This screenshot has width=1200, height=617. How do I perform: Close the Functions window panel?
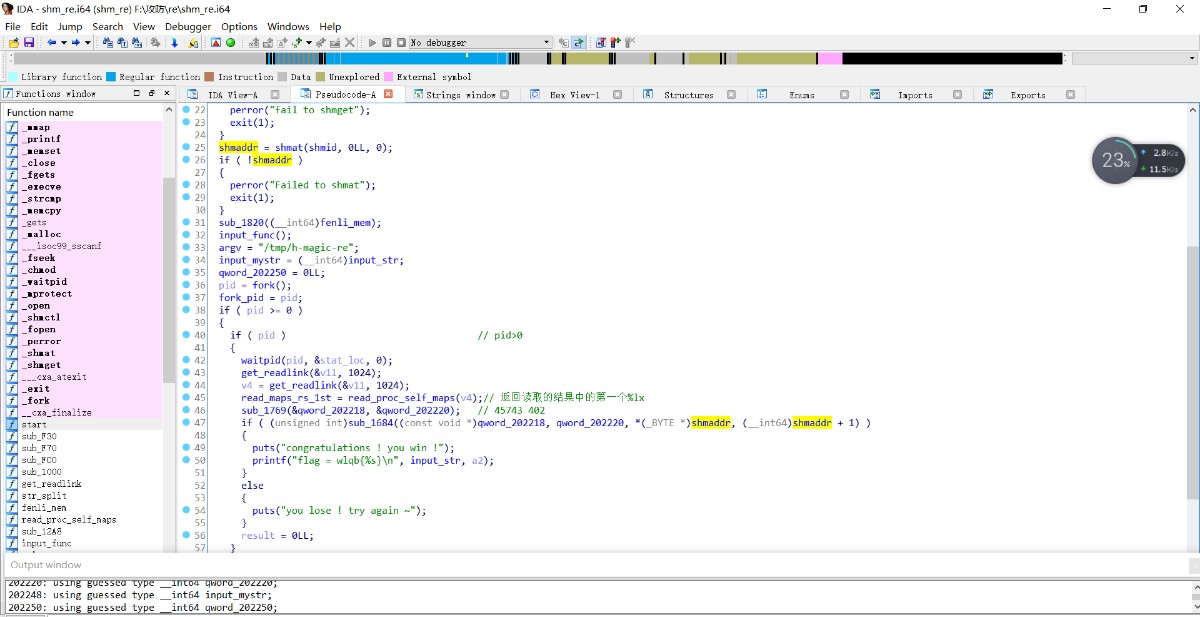[166, 94]
